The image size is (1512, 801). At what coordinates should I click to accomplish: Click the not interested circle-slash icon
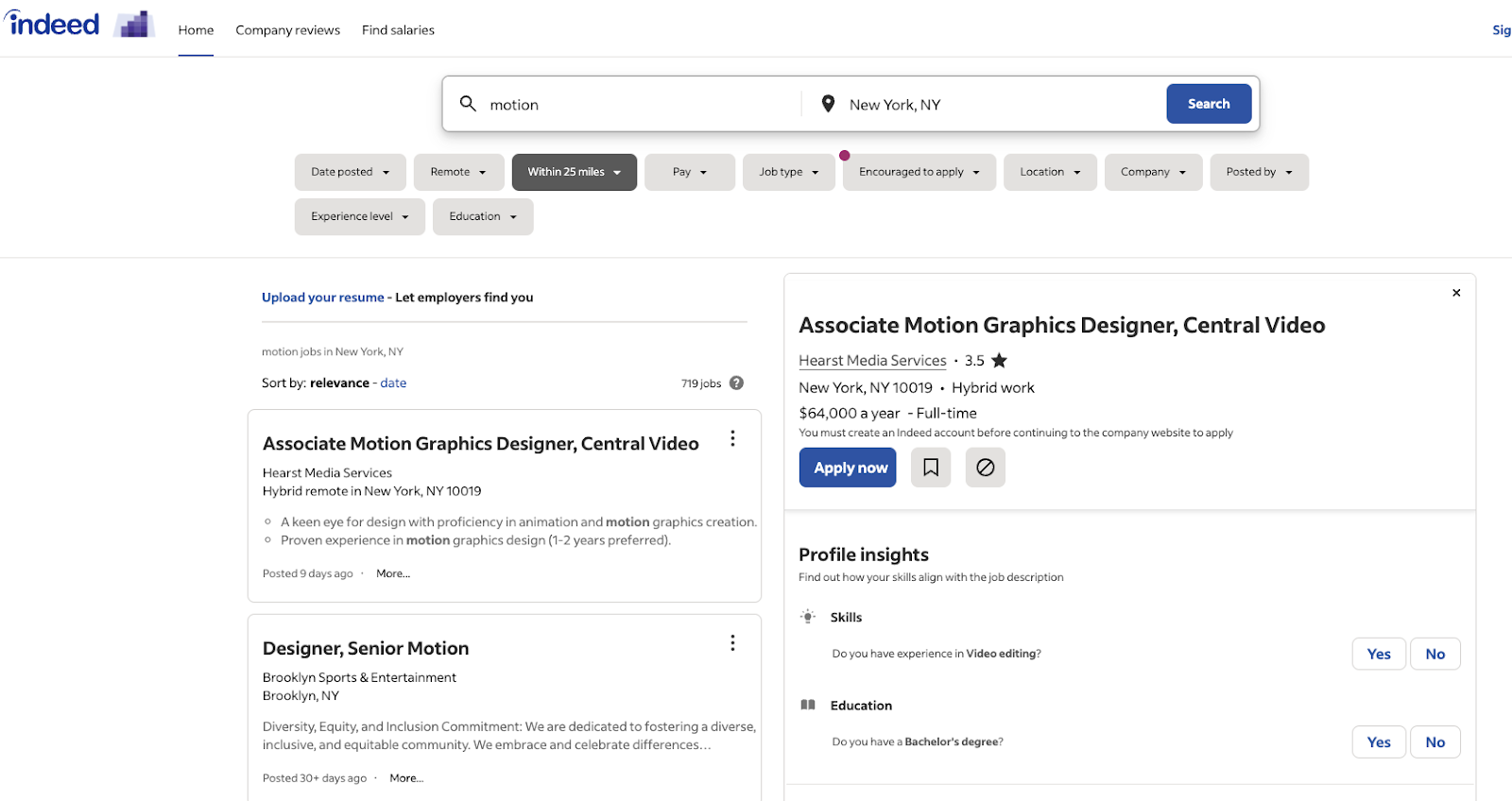(986, 468)
